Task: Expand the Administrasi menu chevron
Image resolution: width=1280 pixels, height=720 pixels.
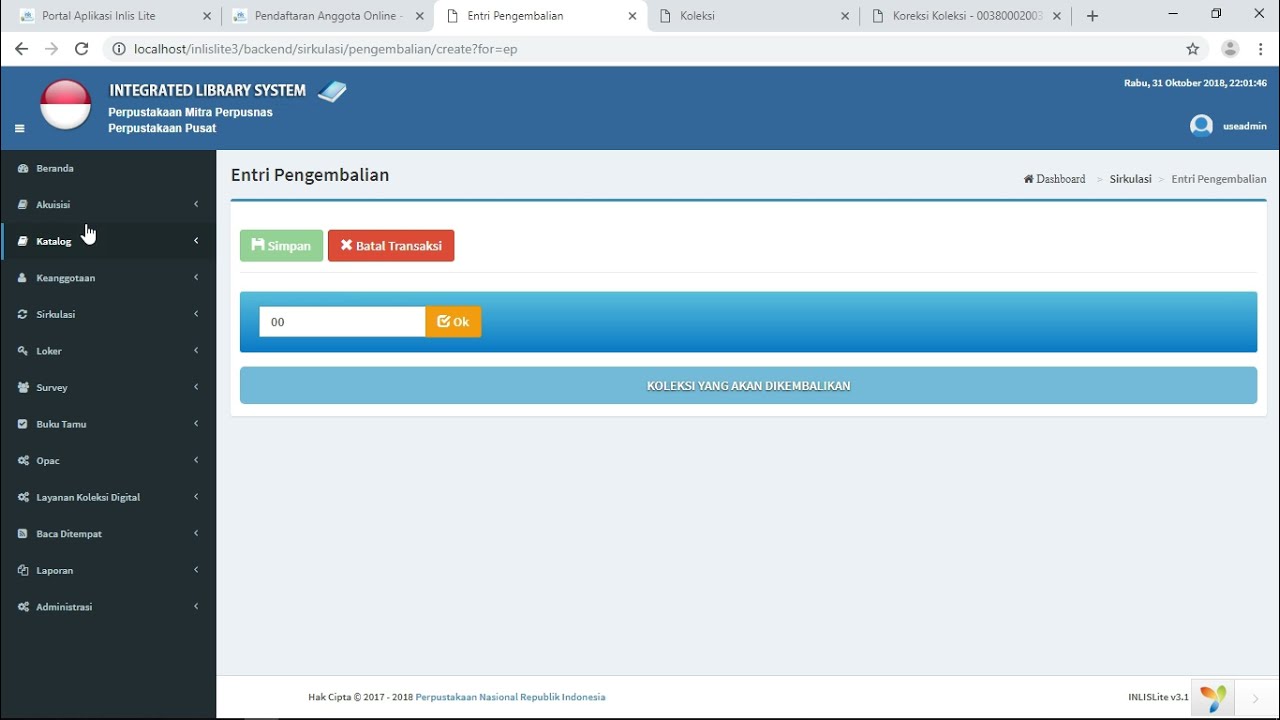Action: (x=196, y=606)
